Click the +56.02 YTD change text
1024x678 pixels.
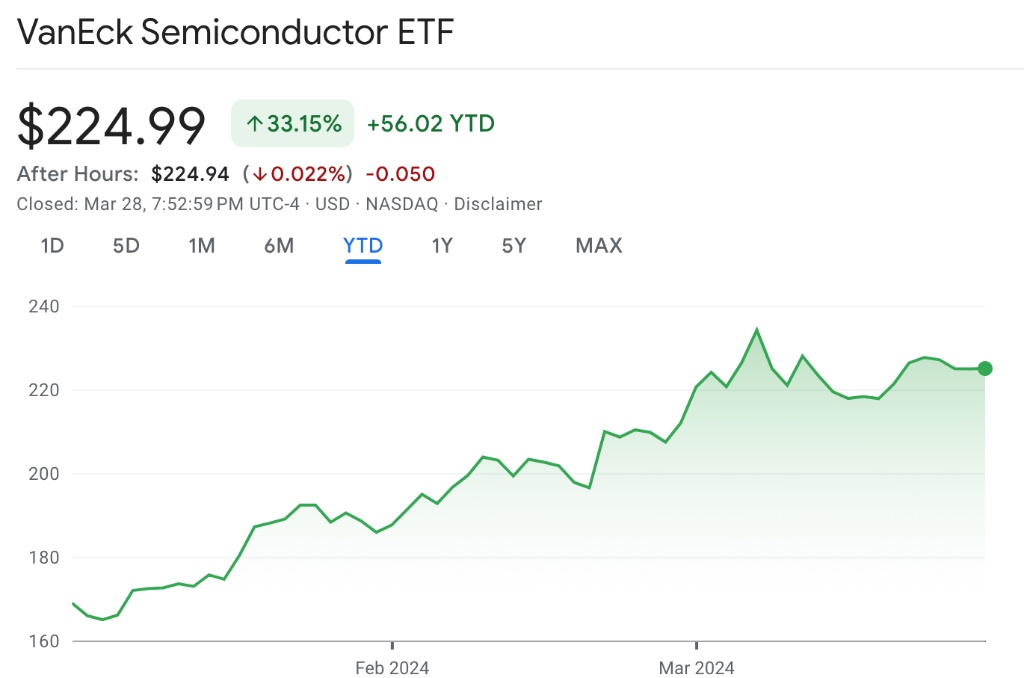coord(431,124)
